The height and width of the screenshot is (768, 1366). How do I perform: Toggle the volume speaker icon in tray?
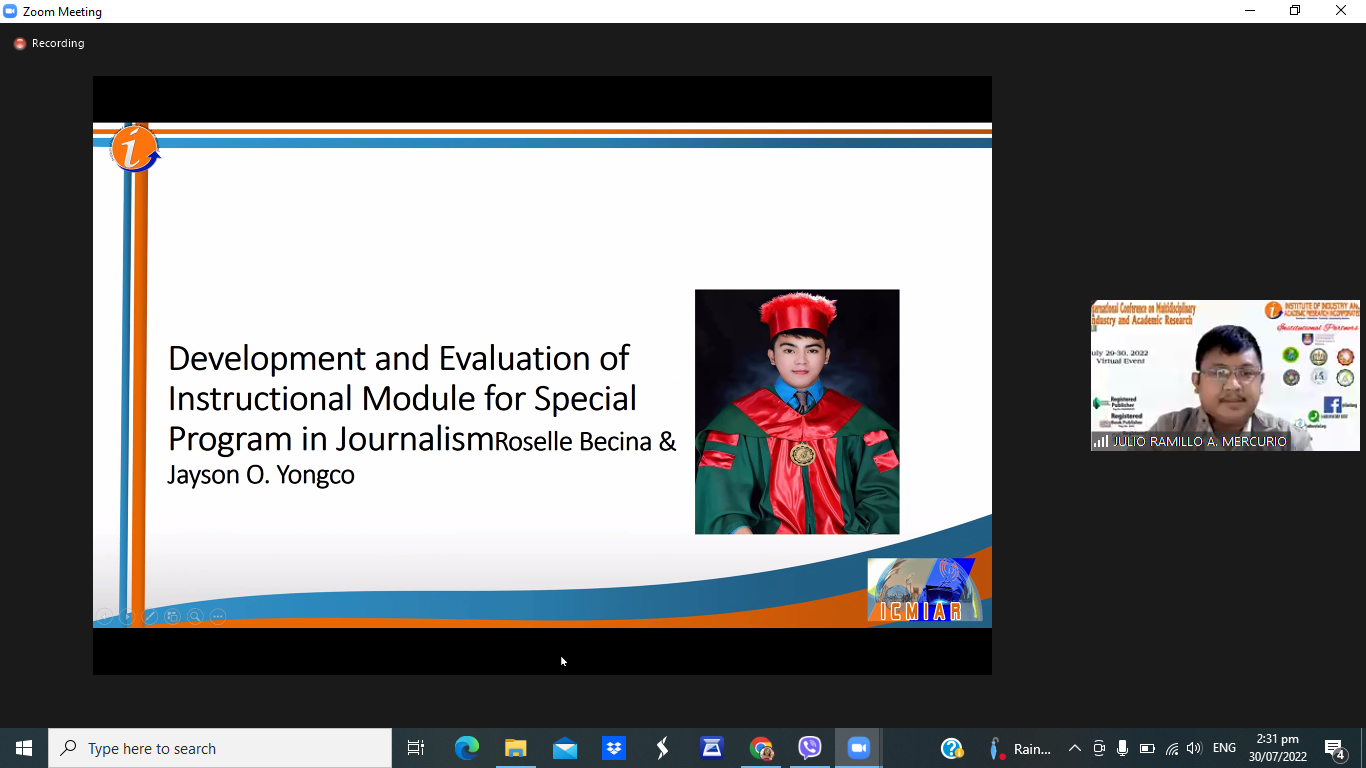[1194, 748]
